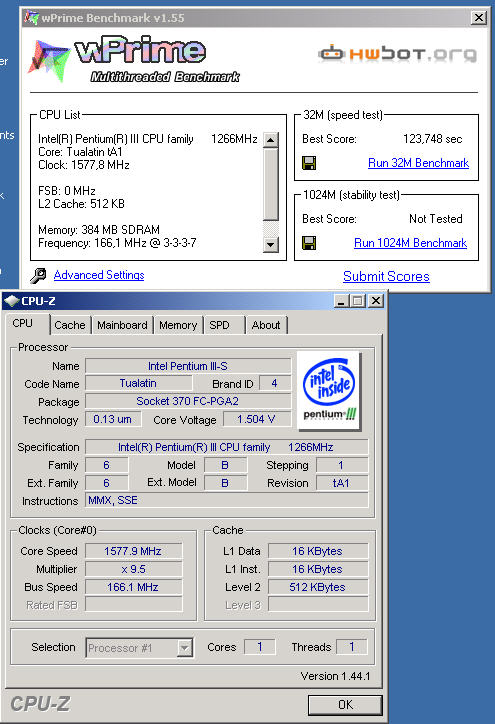
Task: Open the About tab
Action: (266, 325)
